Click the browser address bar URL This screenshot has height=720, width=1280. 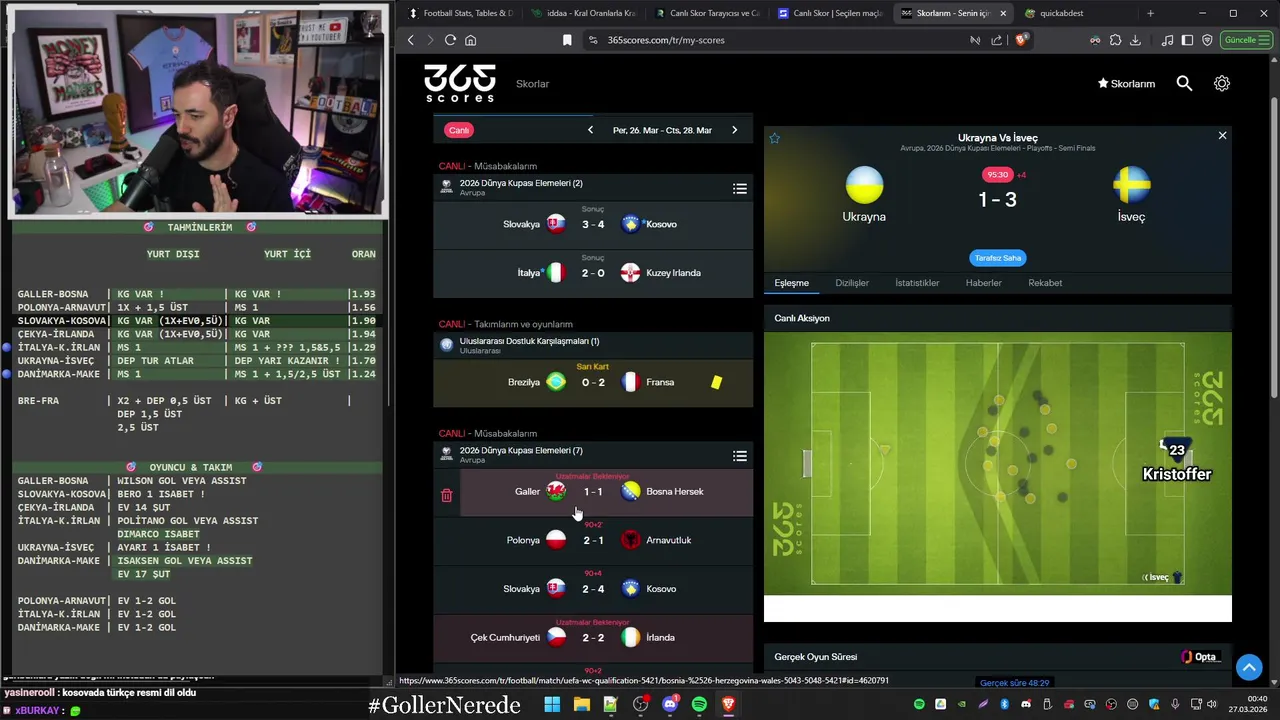click(666, 40)
